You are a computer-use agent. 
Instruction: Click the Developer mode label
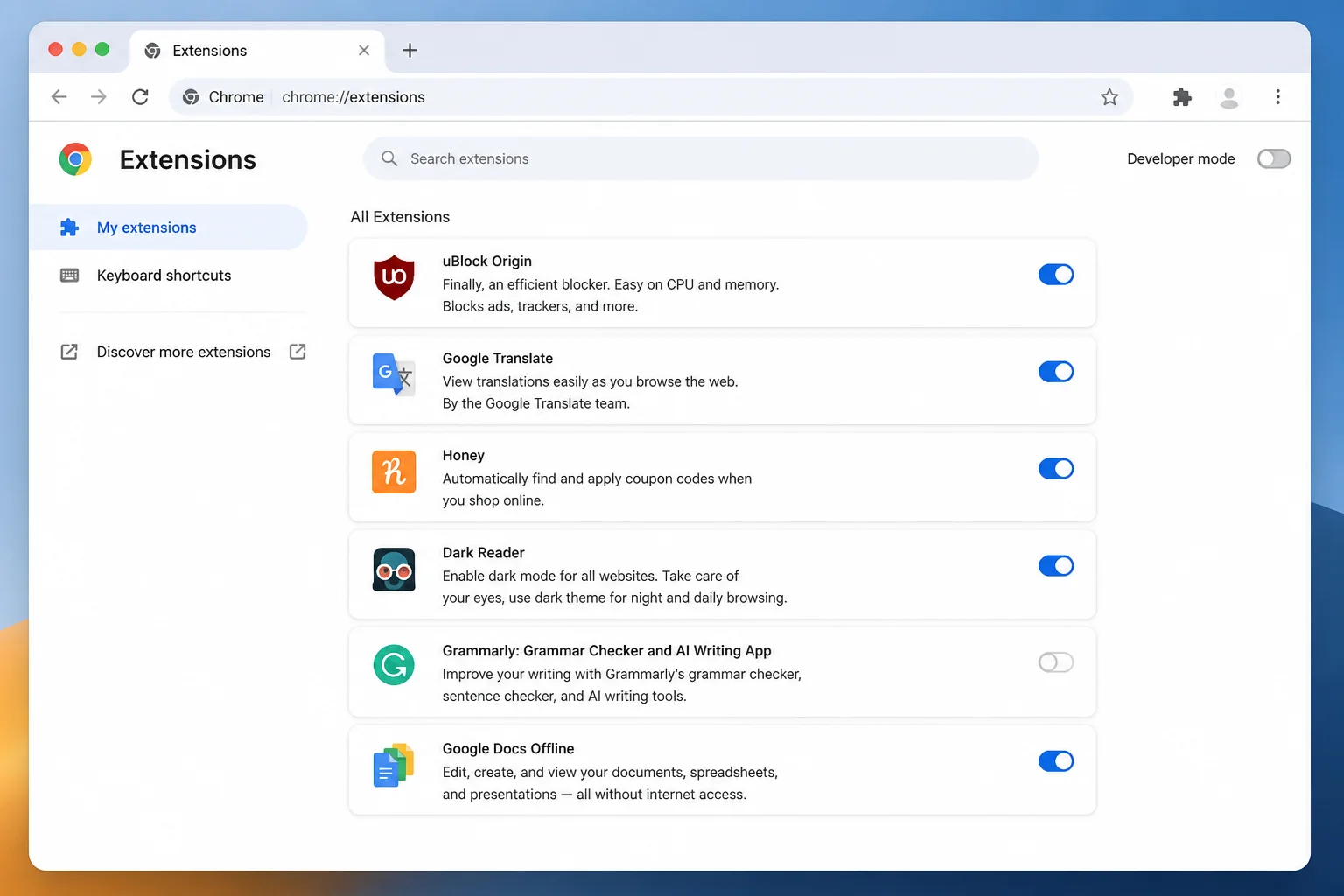click(x=1181, y=158)
